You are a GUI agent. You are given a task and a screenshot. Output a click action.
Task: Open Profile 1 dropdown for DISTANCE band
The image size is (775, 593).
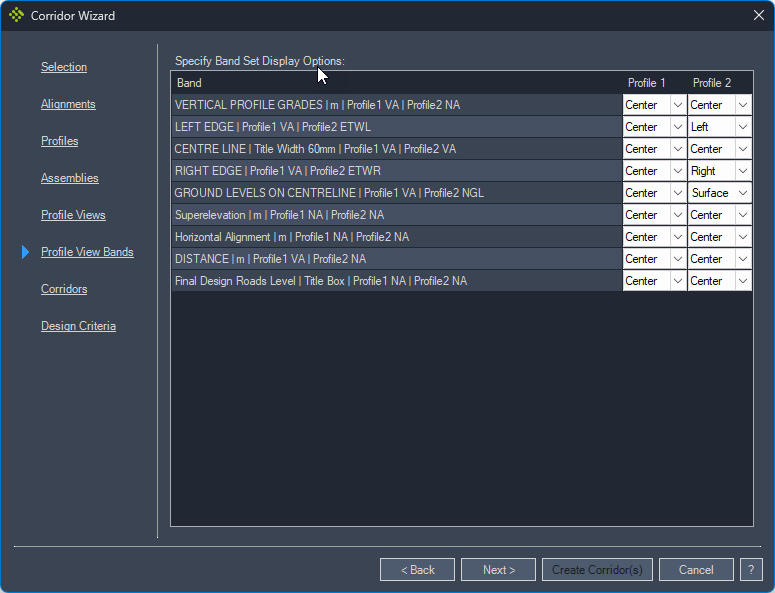pos(654,259)
